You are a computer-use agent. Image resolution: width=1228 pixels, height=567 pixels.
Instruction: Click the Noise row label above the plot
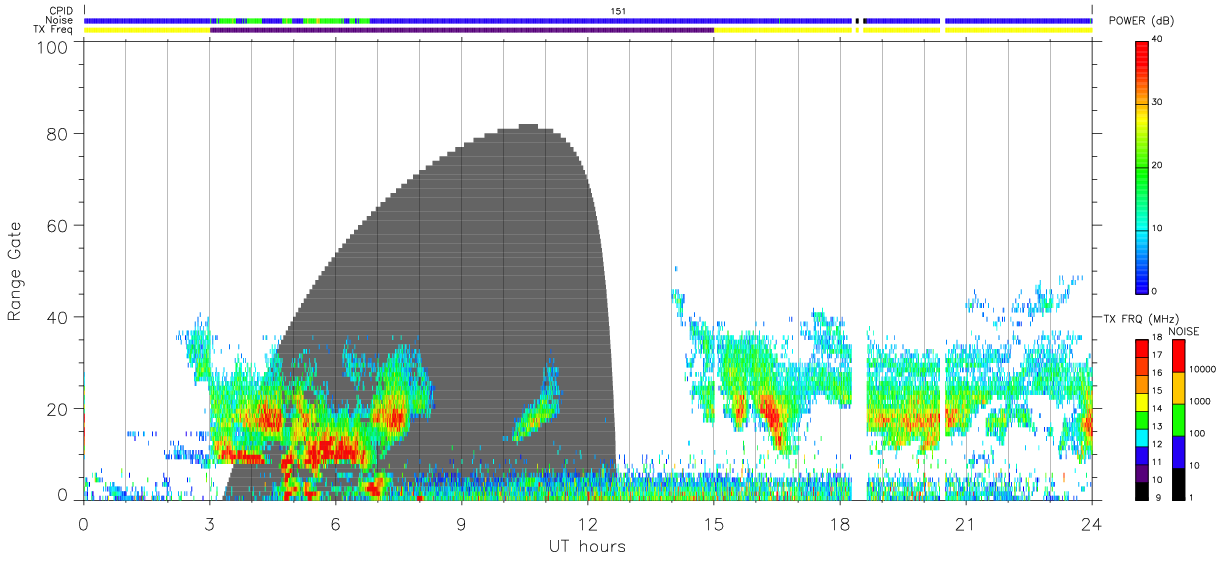click(x=59, y=20)
